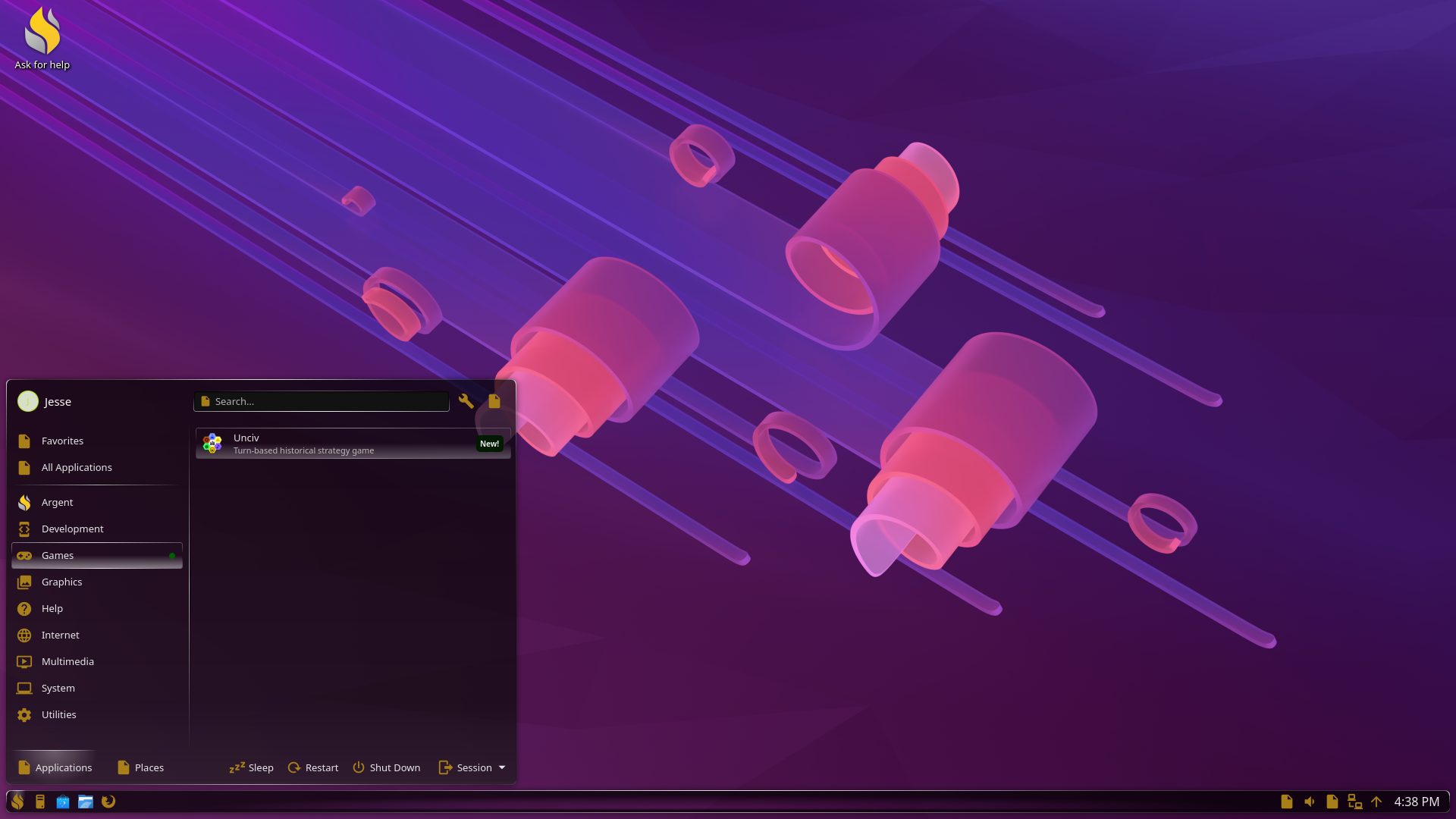Click the Sleep button
Image resolution: width=1456 pixels, height=819 pixels.
tap(252, 767)
